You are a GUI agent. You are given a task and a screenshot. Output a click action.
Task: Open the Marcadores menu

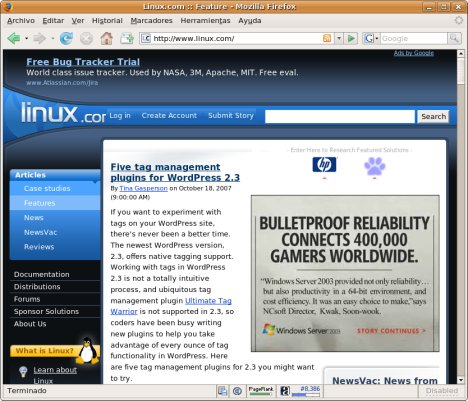pos(151,21)
